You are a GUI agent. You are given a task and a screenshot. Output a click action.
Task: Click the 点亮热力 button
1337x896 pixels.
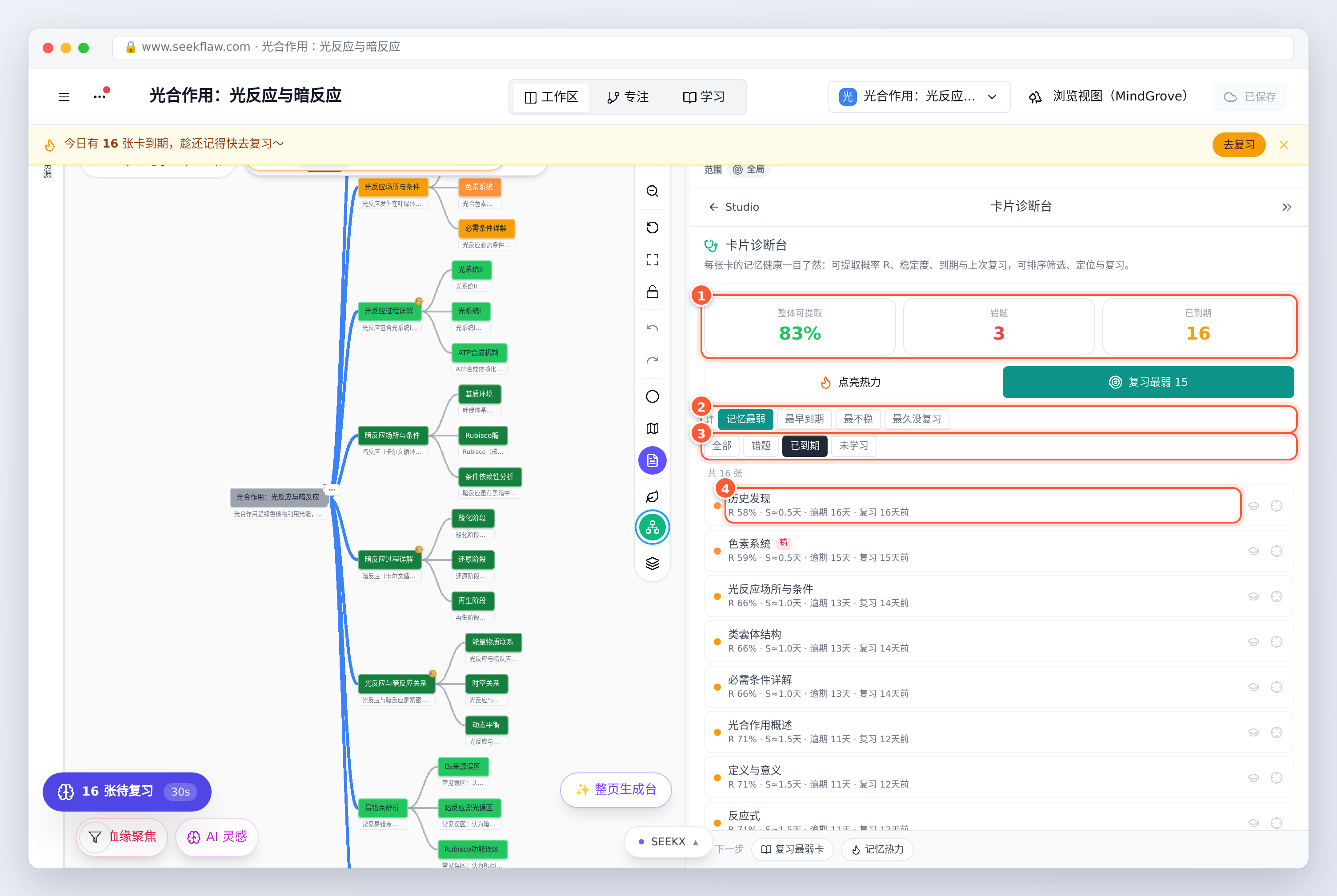849,382
